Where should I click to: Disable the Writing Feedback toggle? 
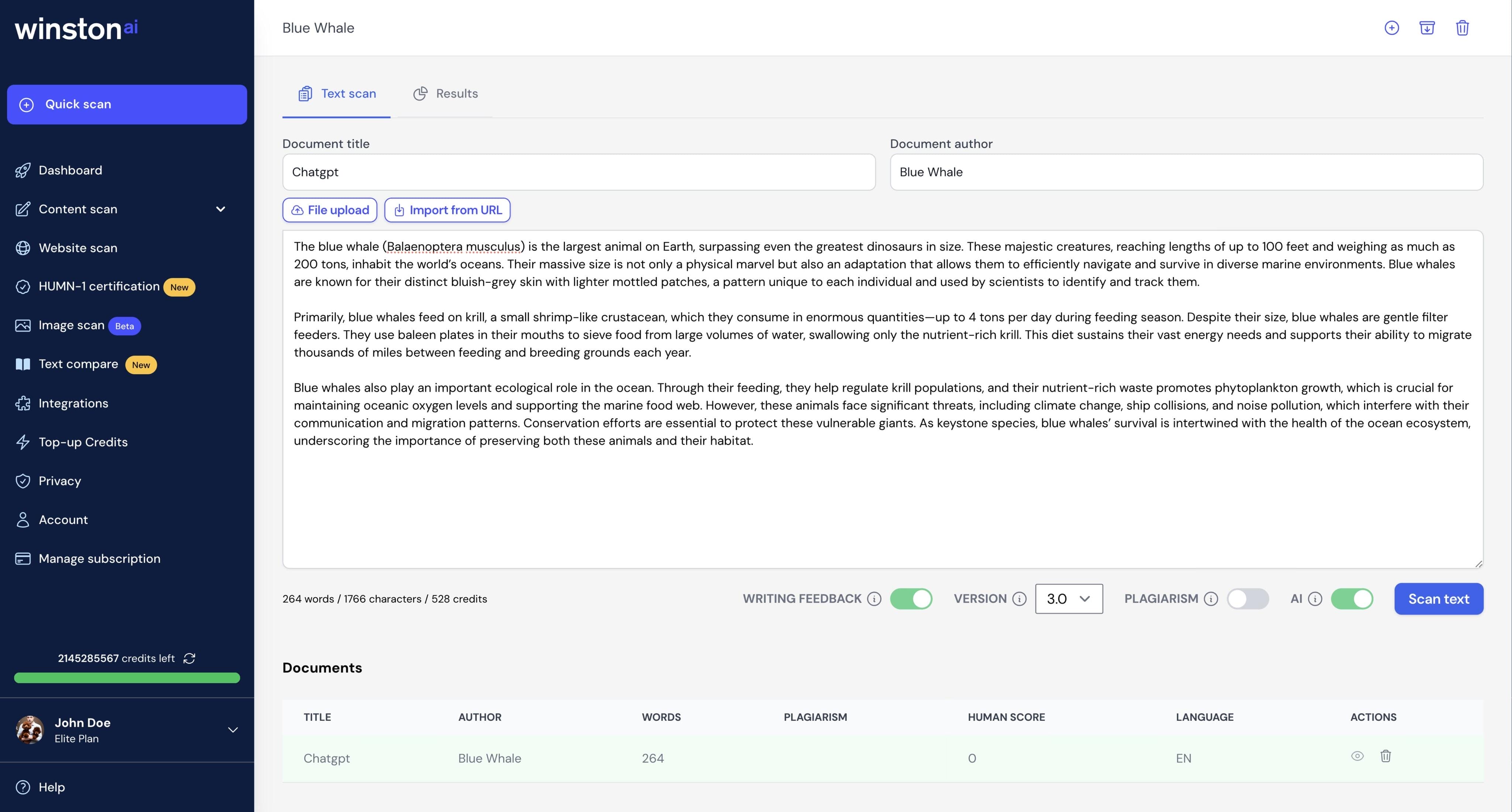click(911, 599)
